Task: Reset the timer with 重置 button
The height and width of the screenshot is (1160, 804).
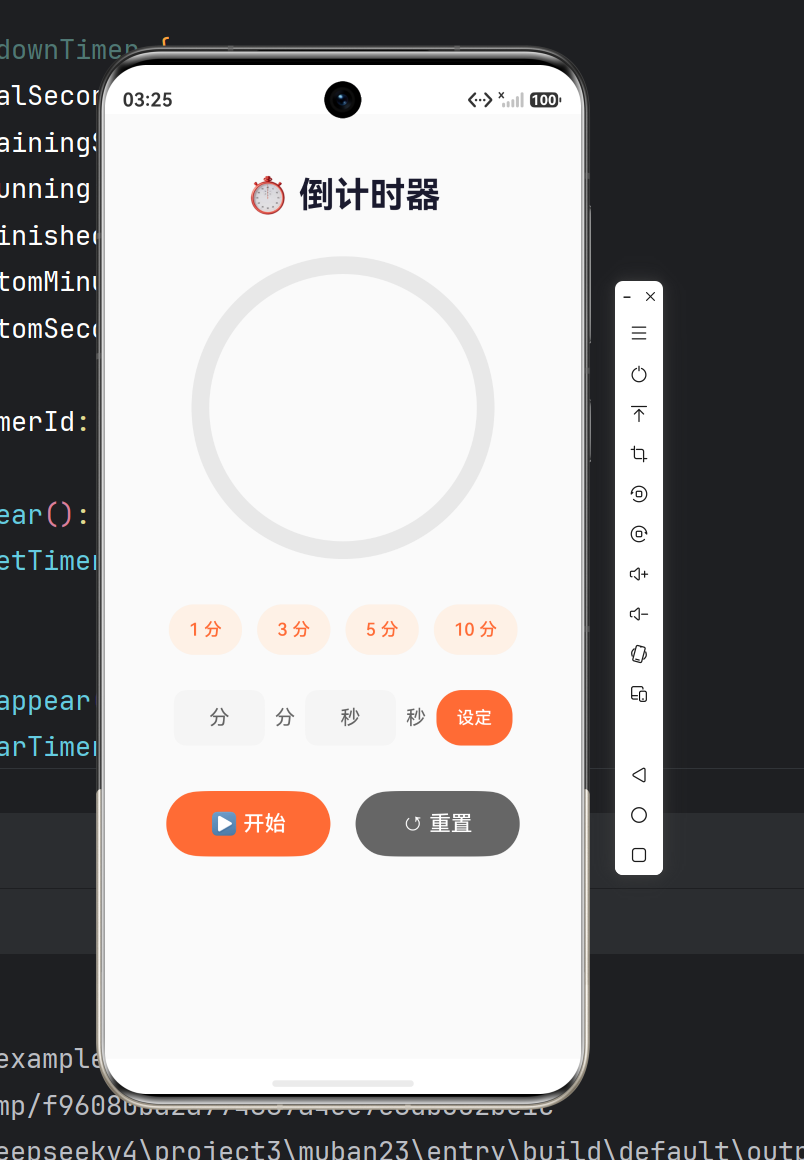Action: tap(437, 823)
